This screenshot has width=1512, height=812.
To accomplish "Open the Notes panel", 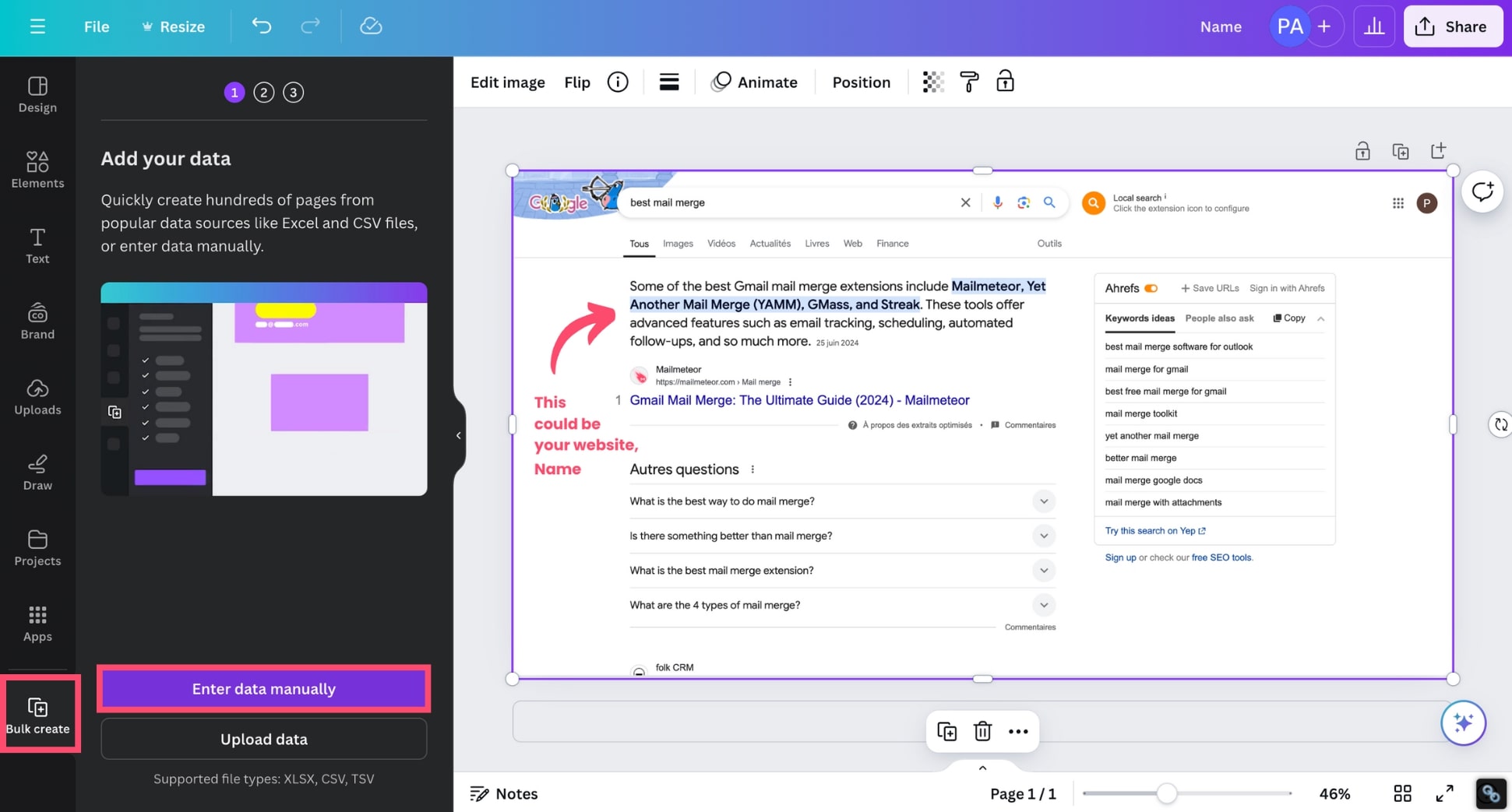I will click(504, 793).
